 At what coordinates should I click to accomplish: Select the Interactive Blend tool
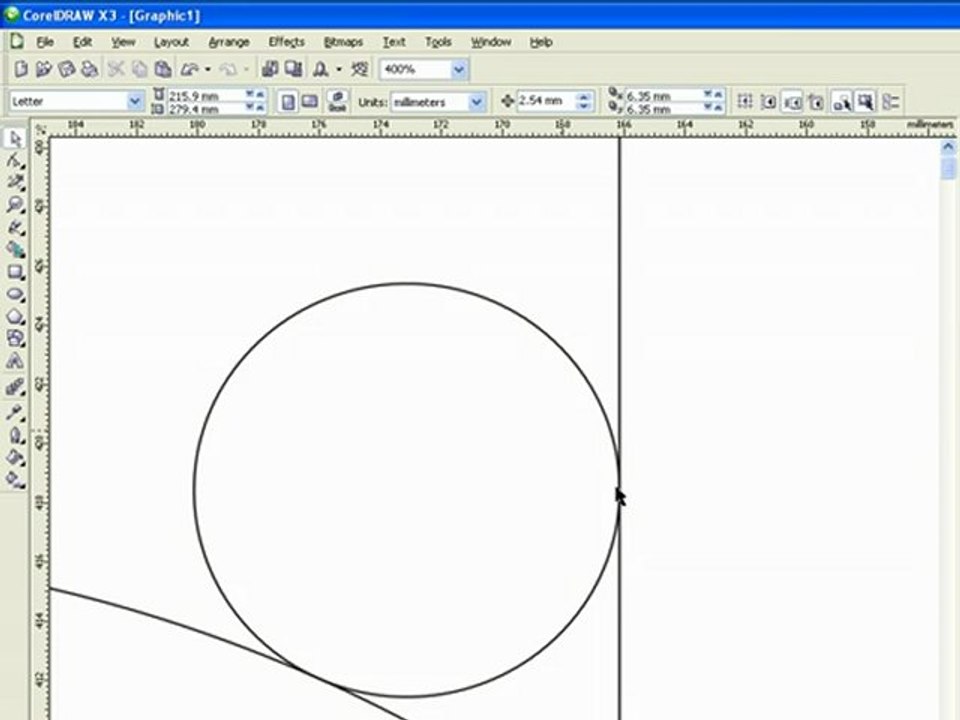pyautogui.click(x=15, y=387)
